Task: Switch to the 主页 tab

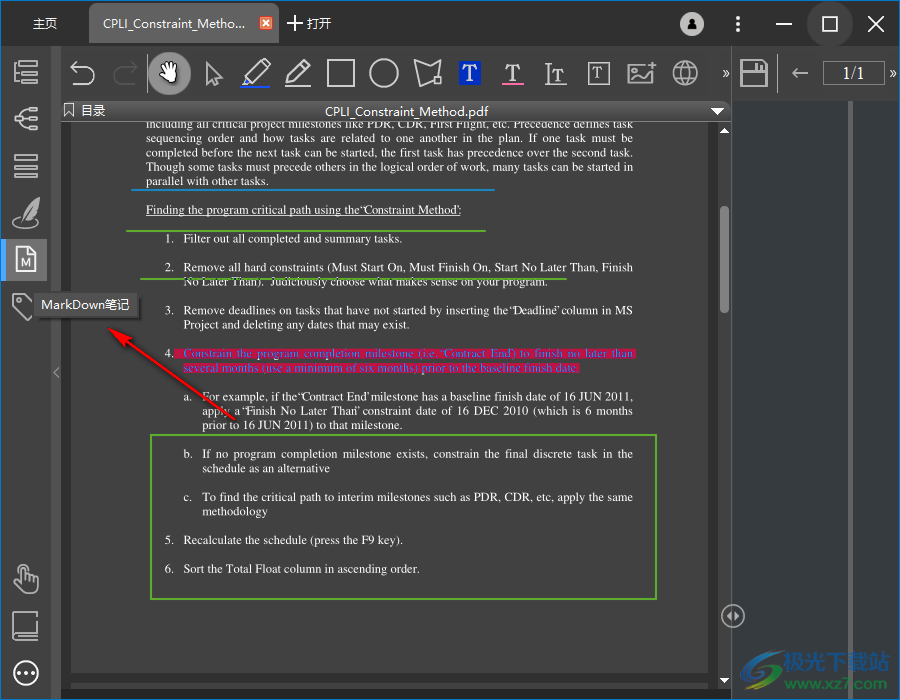Action: point(45,24)
